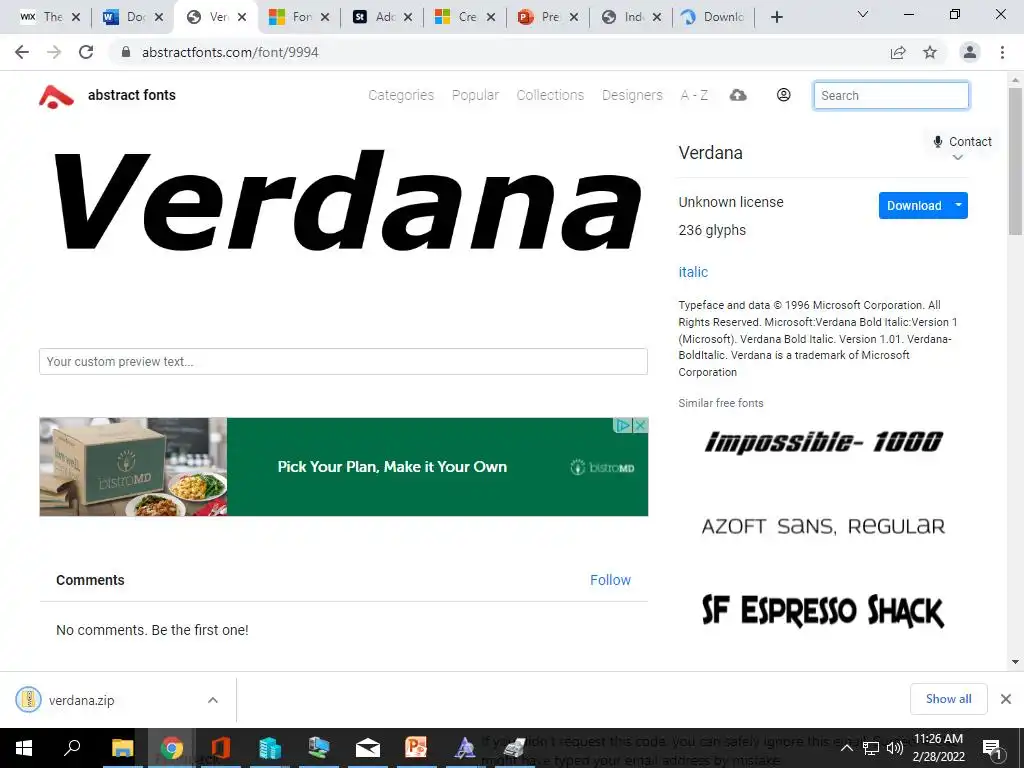This screenshot has height=768, width=1024.
Task: Click the Chrome icon in the taskbar
Action: (172, 748)
